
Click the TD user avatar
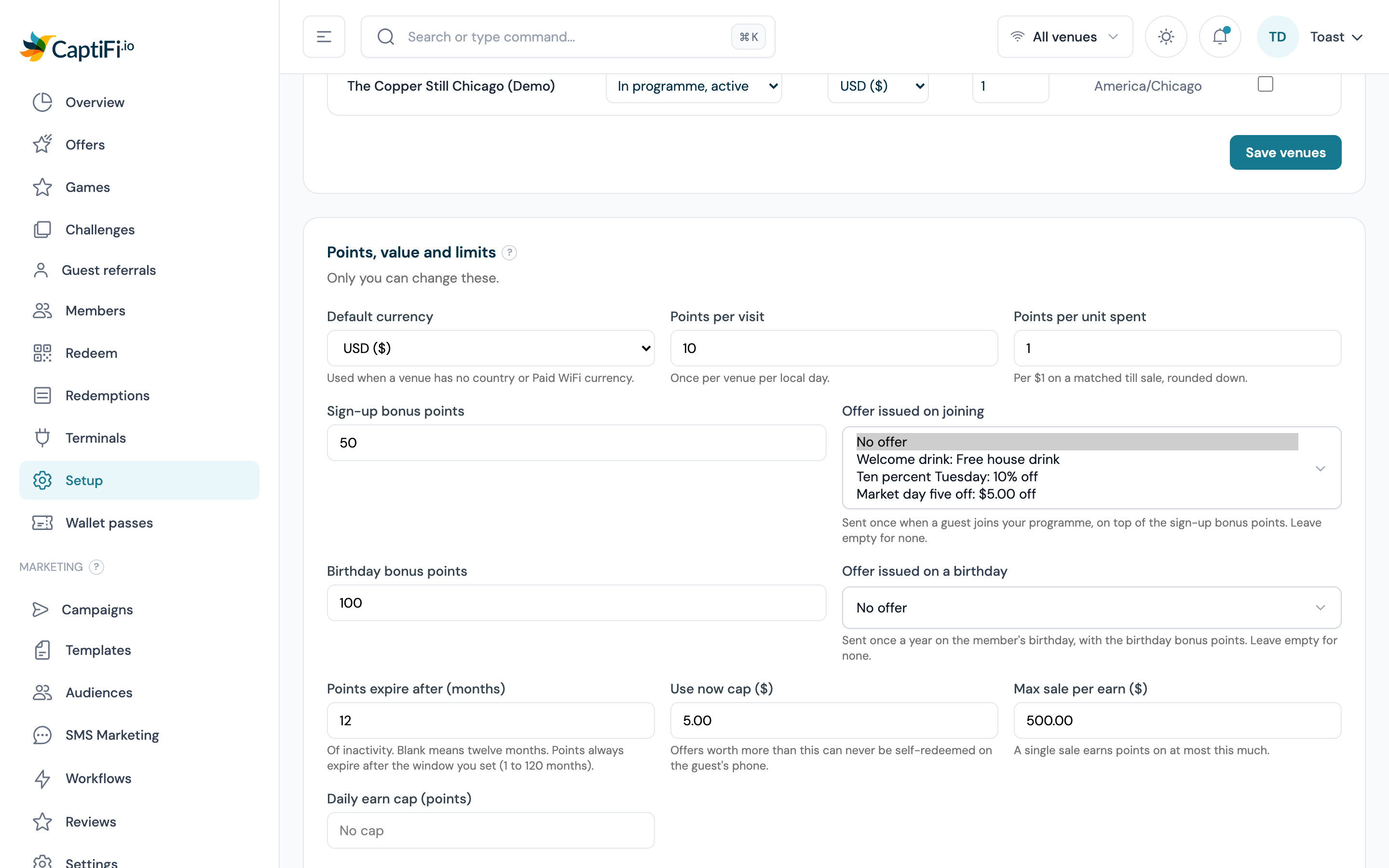point(1277,37)
